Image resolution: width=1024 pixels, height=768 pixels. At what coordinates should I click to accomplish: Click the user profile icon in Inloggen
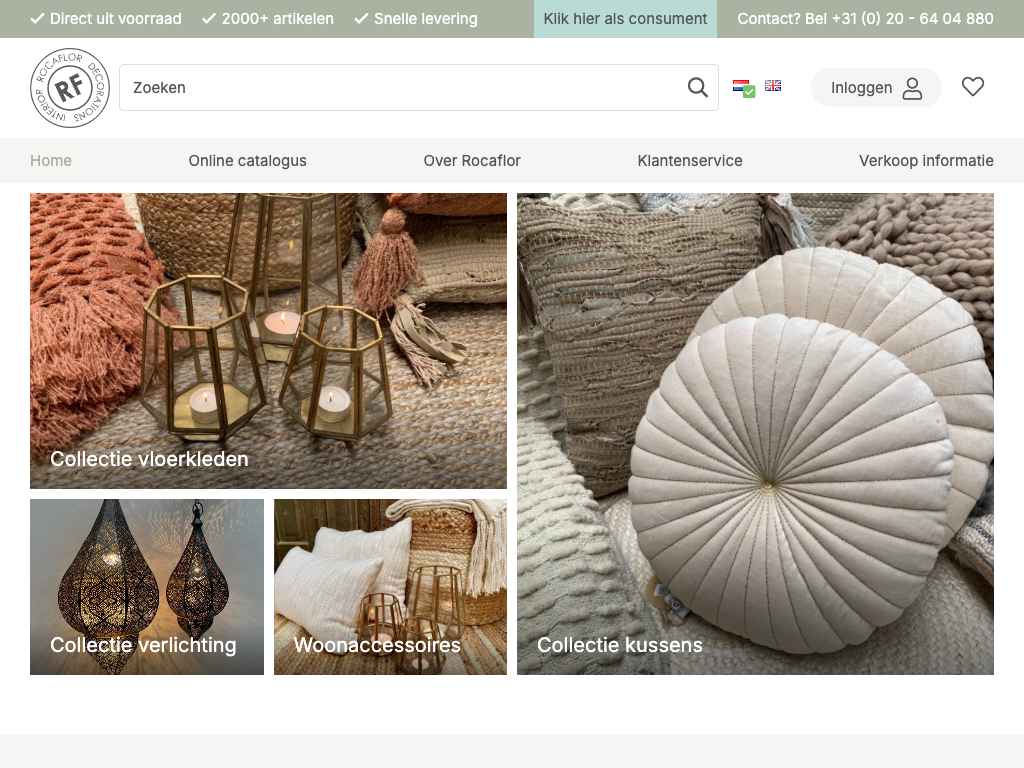pyautogui.click(x=912, y=88)
